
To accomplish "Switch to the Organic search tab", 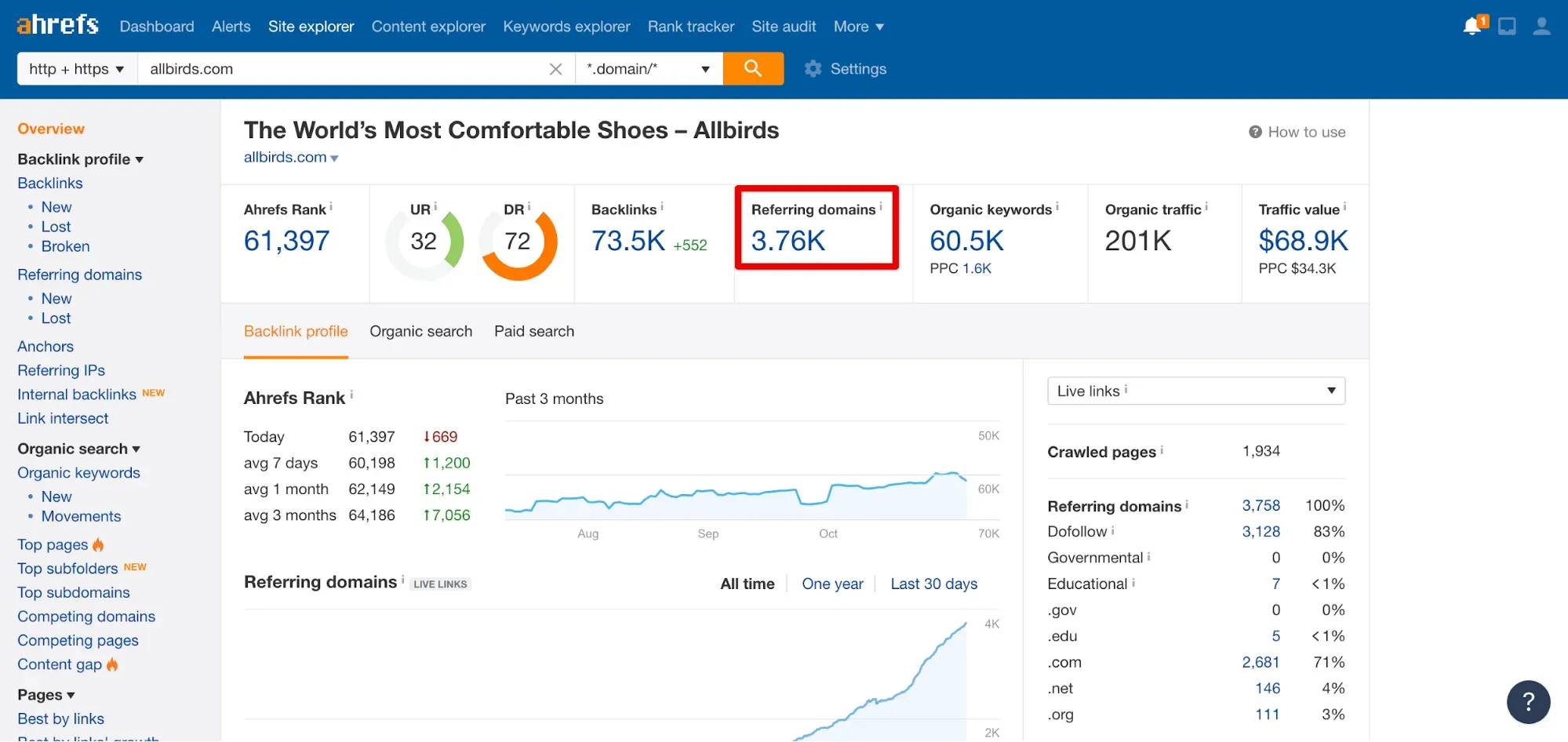I will (420, 332).
